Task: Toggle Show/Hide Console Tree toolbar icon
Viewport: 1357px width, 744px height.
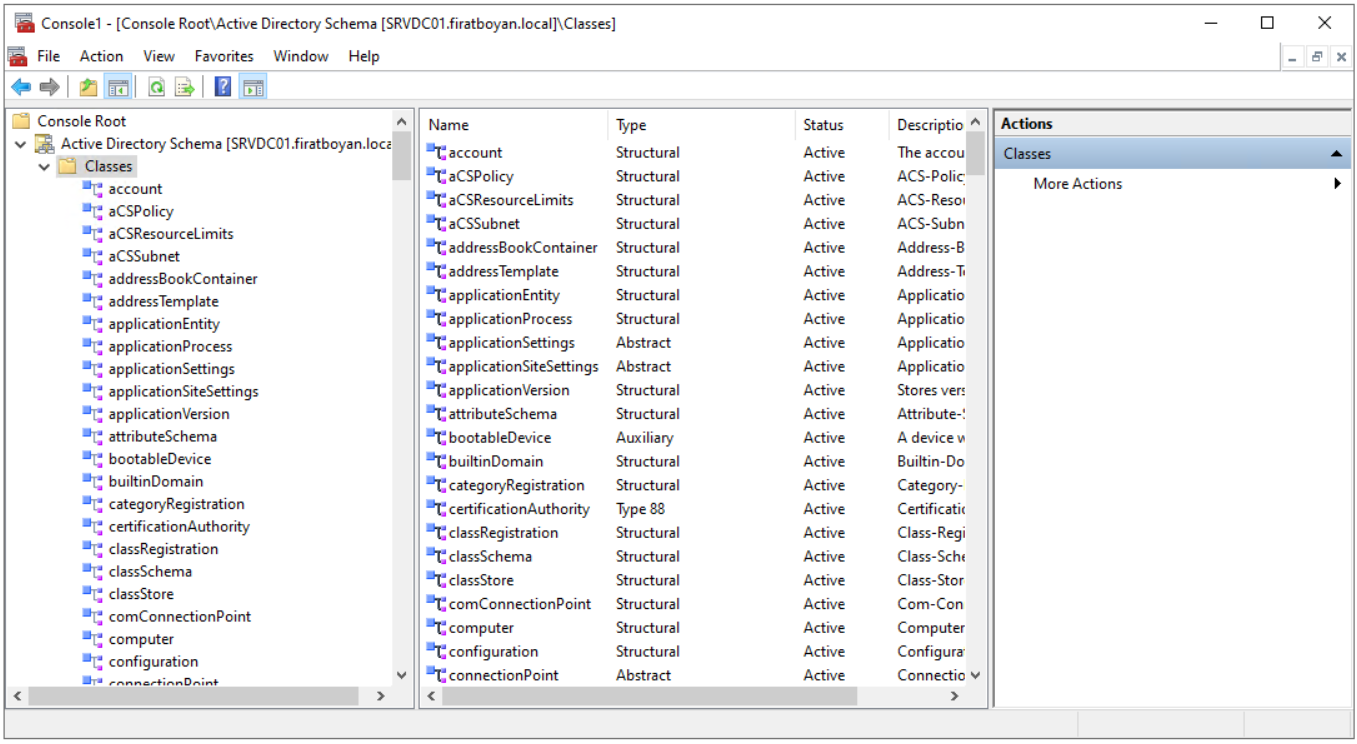Action: (x=119, y=87)
